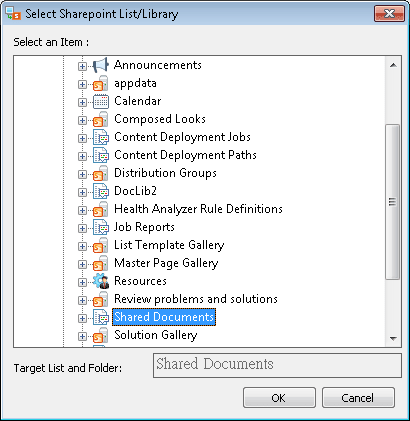This screenshot has width=410, height=421.
Task: Expand the appdata node
Action: (82, 84)
